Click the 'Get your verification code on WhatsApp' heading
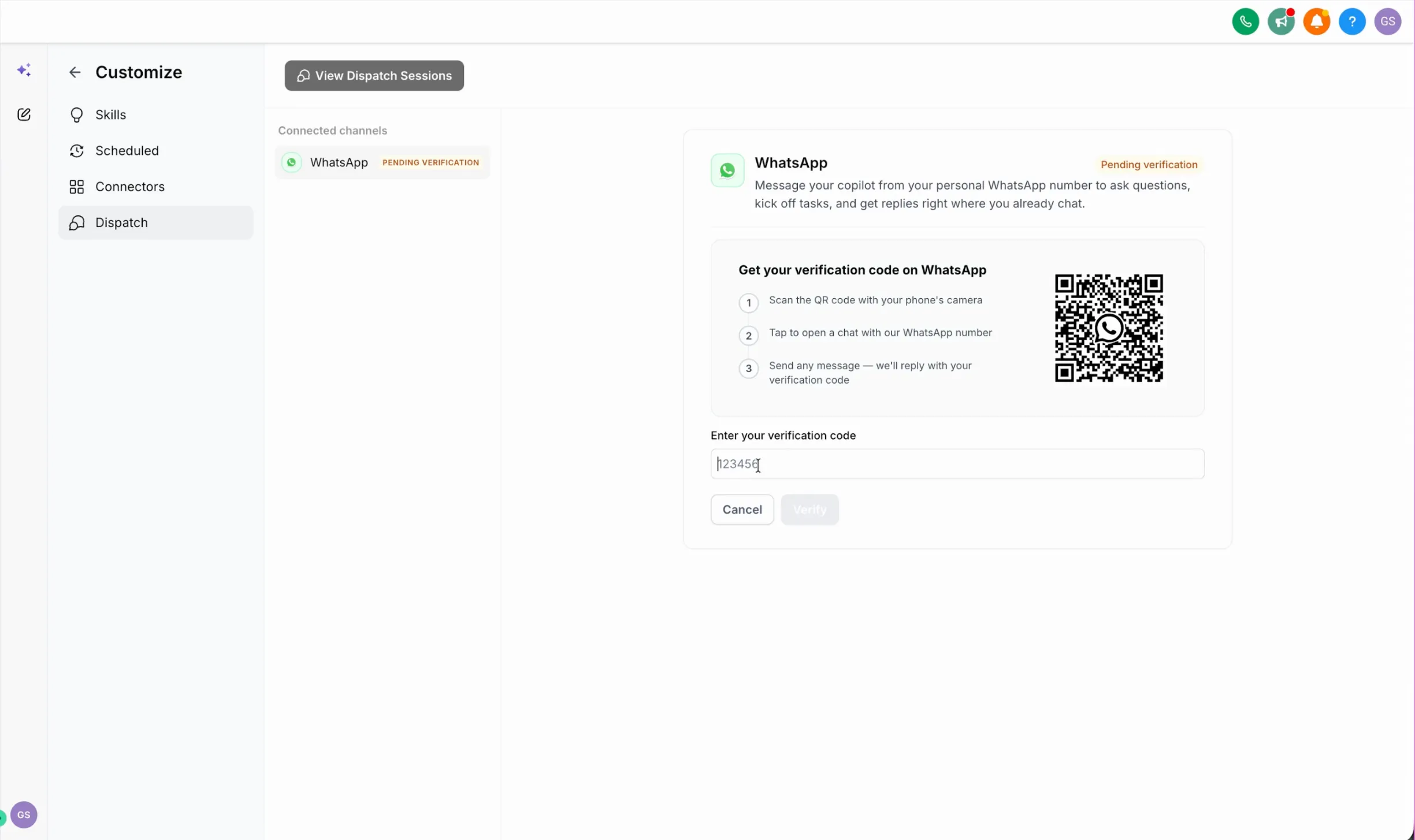Image resolution: width=1415 pixels, height=840 pixels. tap(862, 270)
